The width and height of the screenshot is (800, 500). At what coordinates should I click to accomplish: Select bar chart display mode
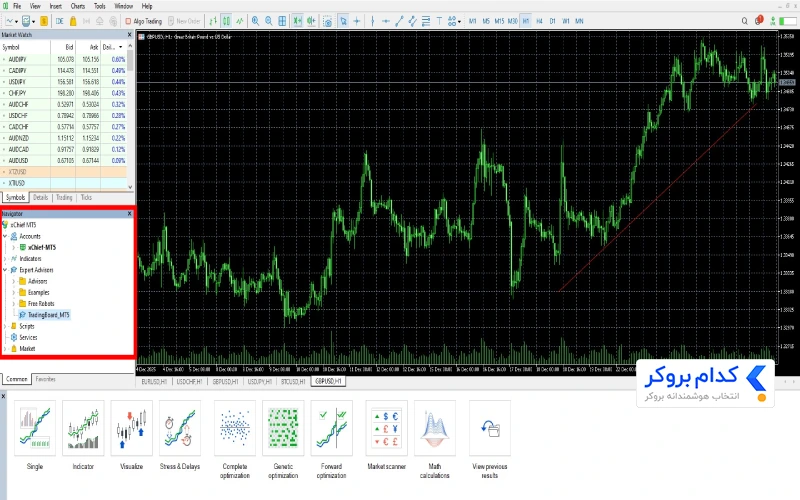(x=213, y=21)
